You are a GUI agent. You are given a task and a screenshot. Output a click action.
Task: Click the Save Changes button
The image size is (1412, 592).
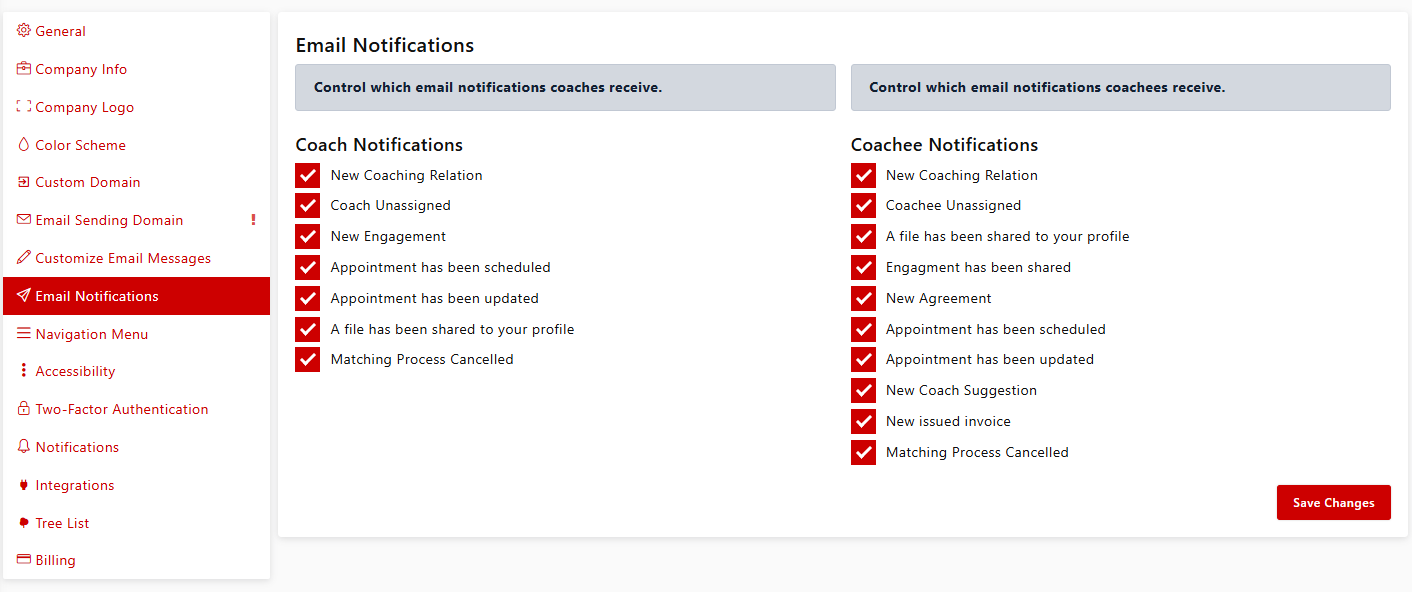(x=1333, y=503)
